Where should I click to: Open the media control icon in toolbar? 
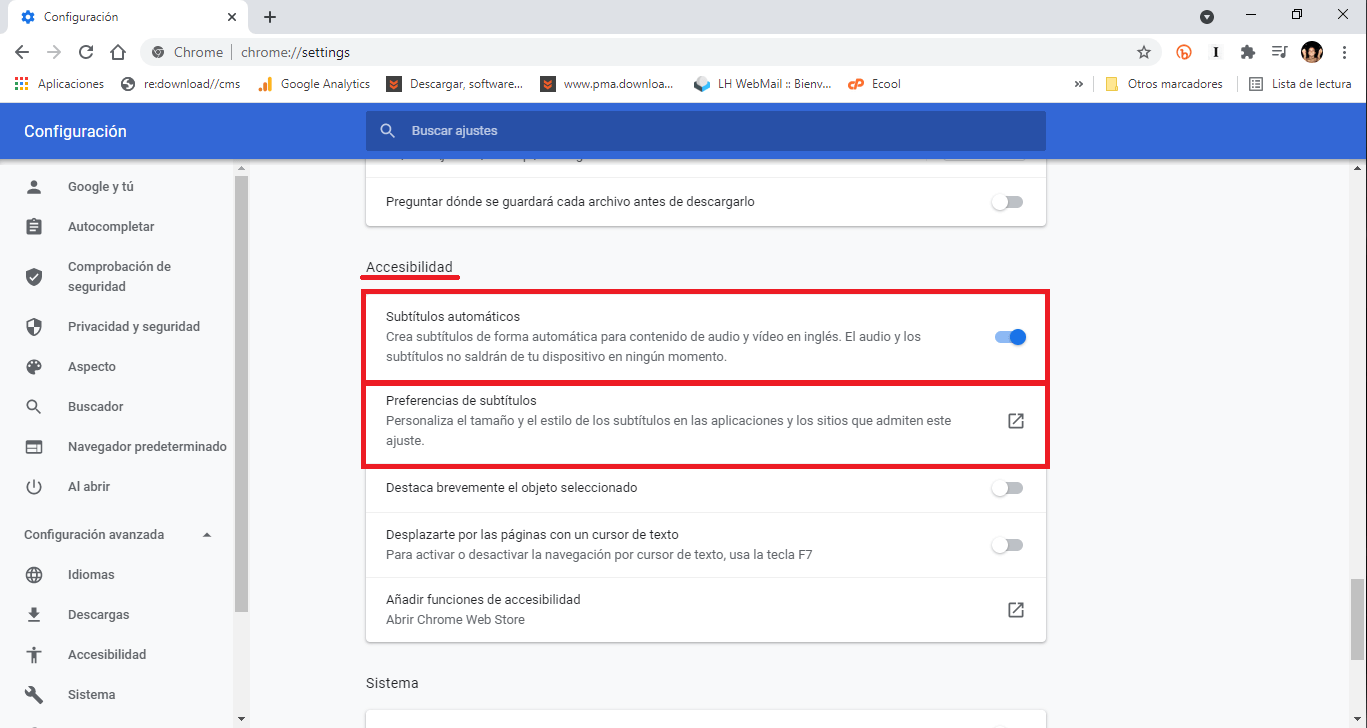1279,52
